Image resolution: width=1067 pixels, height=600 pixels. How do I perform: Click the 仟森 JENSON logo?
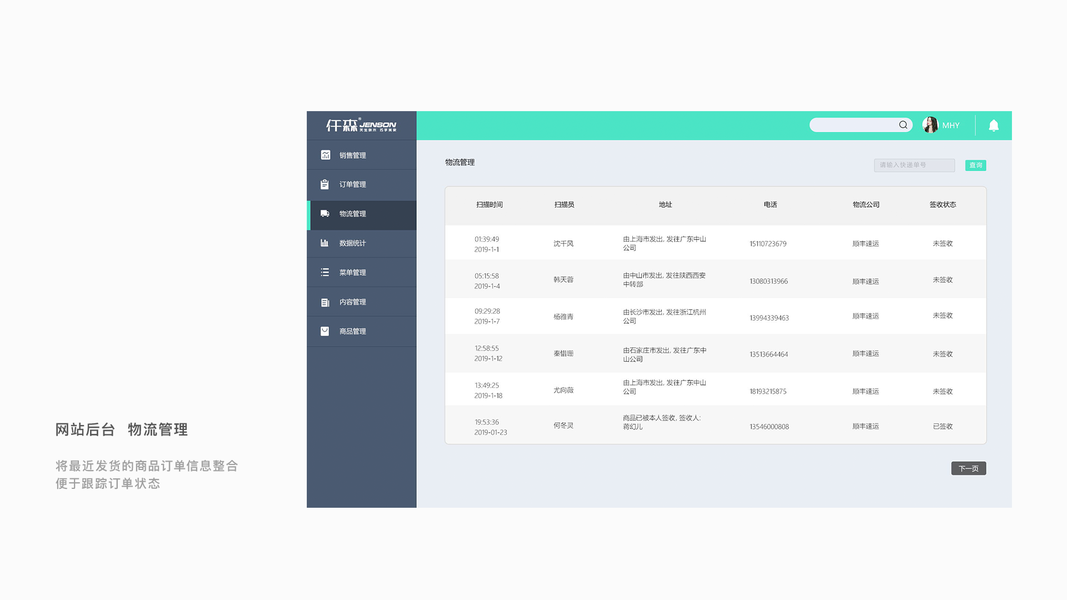click(361, 125)
